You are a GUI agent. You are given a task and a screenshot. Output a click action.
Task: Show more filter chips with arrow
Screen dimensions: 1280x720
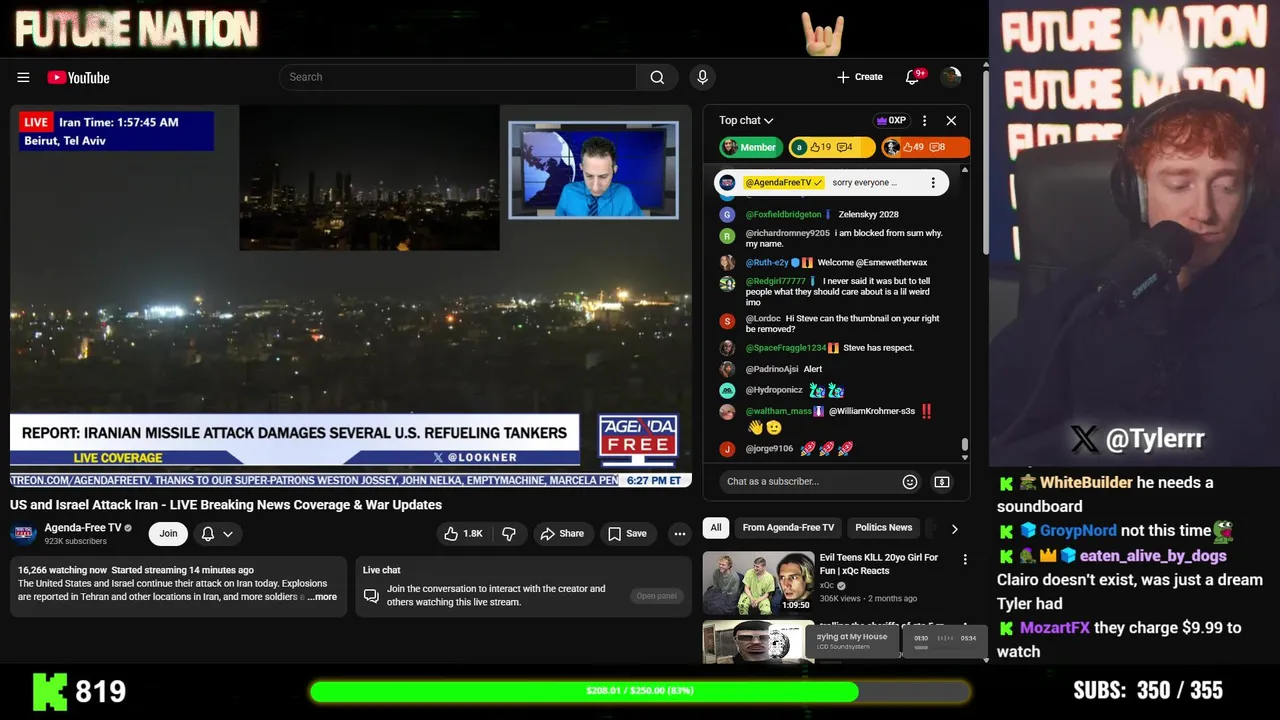point(954,529)
